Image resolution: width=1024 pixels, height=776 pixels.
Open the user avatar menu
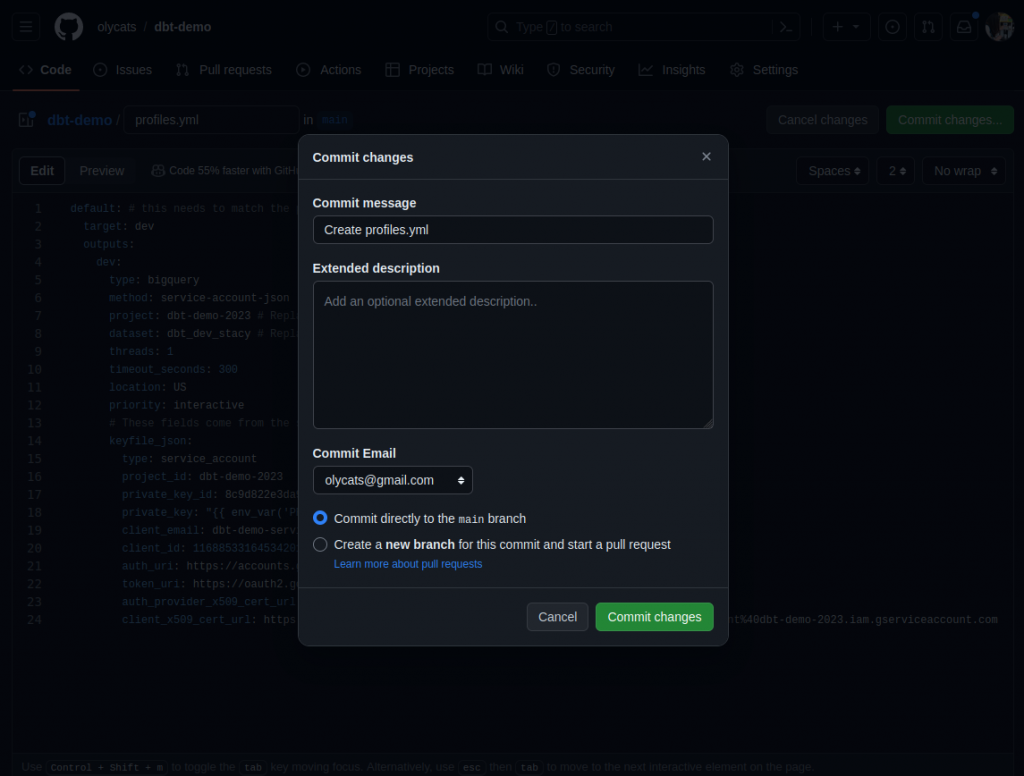(x=999, y=27)
